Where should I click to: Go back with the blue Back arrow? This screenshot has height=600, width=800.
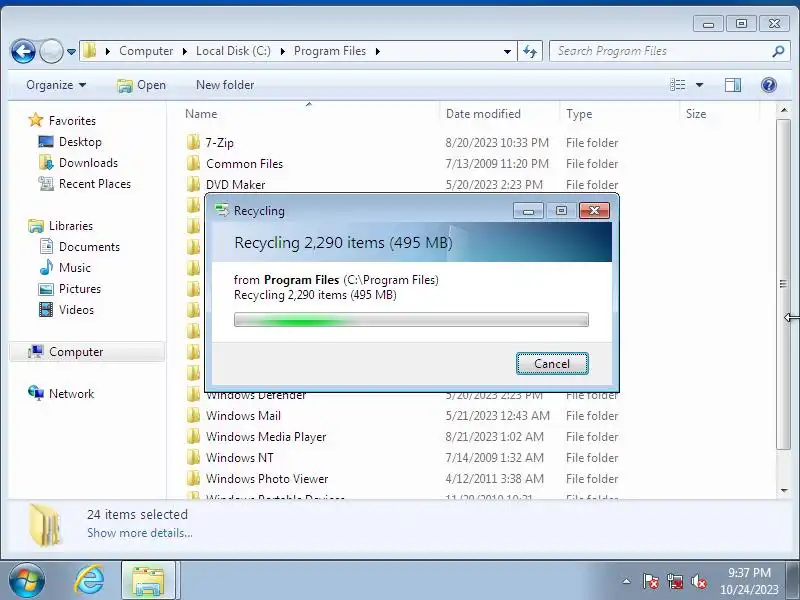[x=23, y=51]
